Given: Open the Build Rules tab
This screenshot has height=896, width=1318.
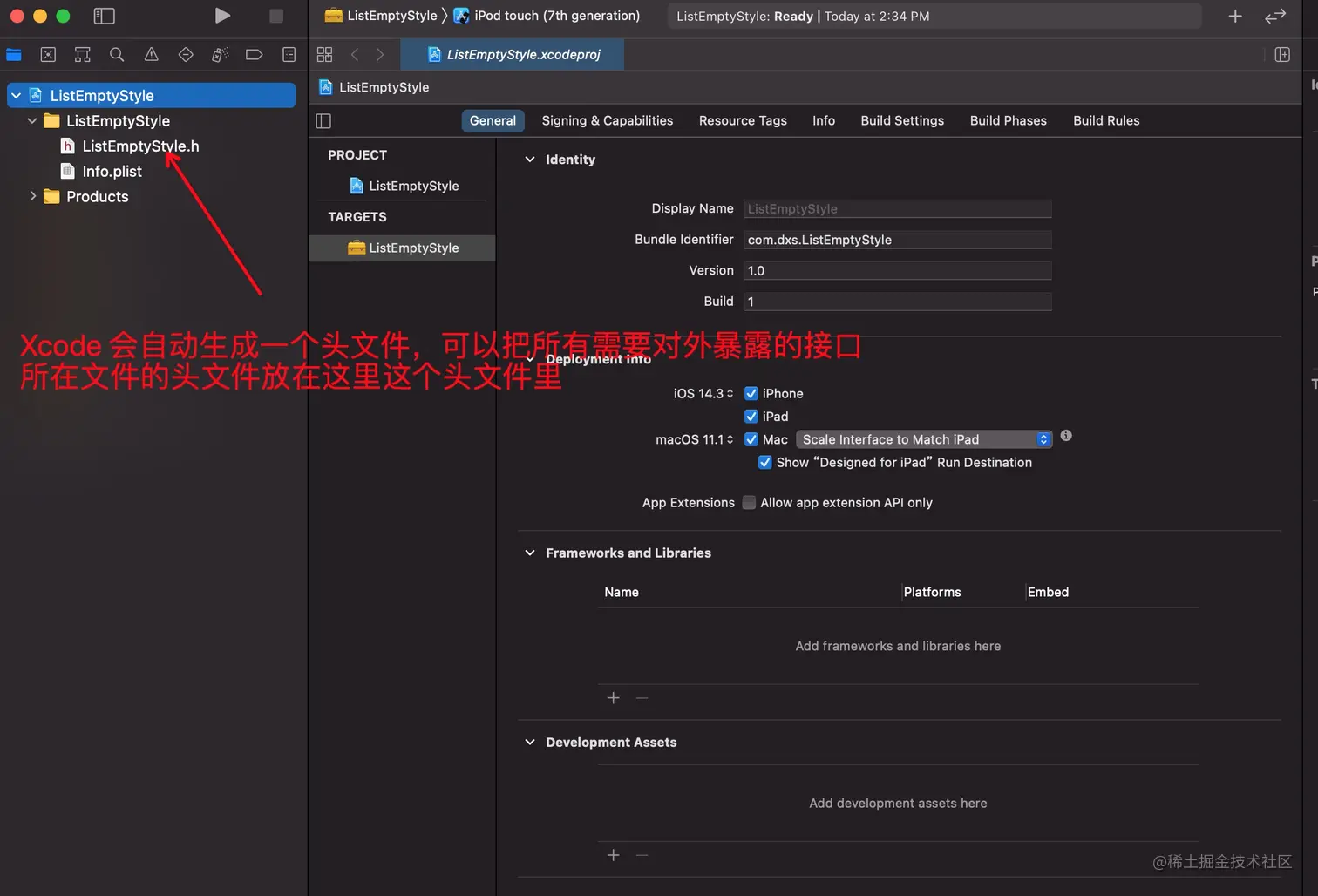Looking at the screenshot, I should coord(1106,121).
